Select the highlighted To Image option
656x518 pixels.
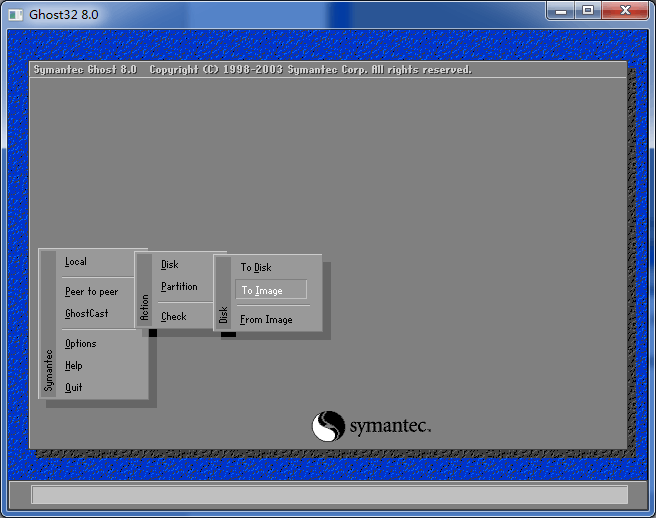point(271,290)
